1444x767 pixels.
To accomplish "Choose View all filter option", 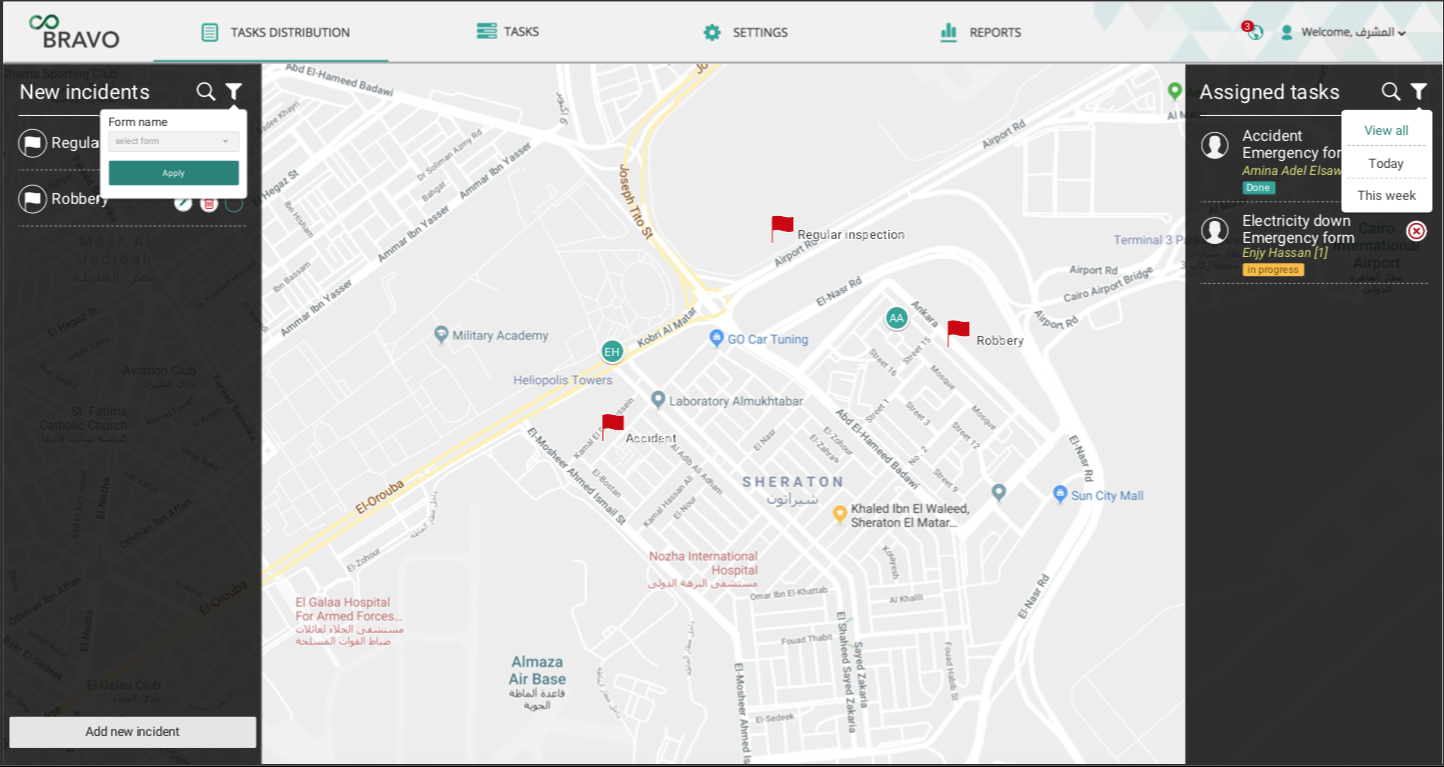I will pos(1386,131).
